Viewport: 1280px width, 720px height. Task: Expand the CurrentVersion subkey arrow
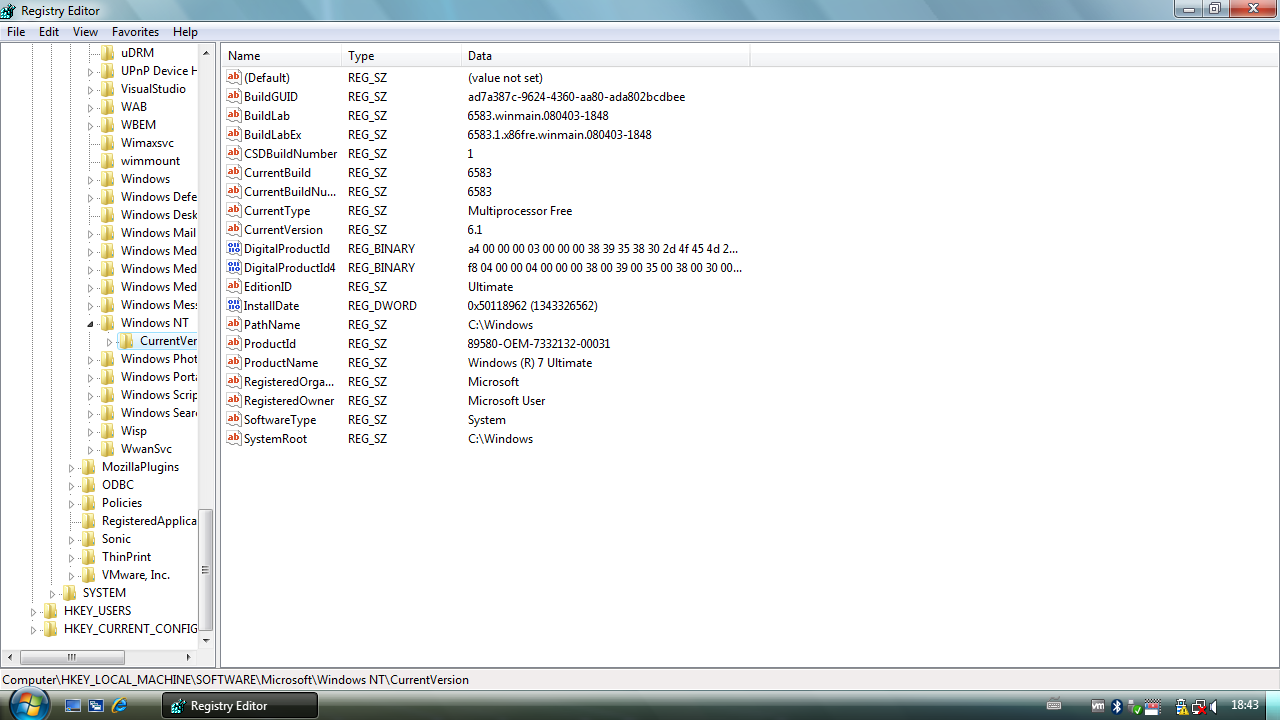point(109,341)
